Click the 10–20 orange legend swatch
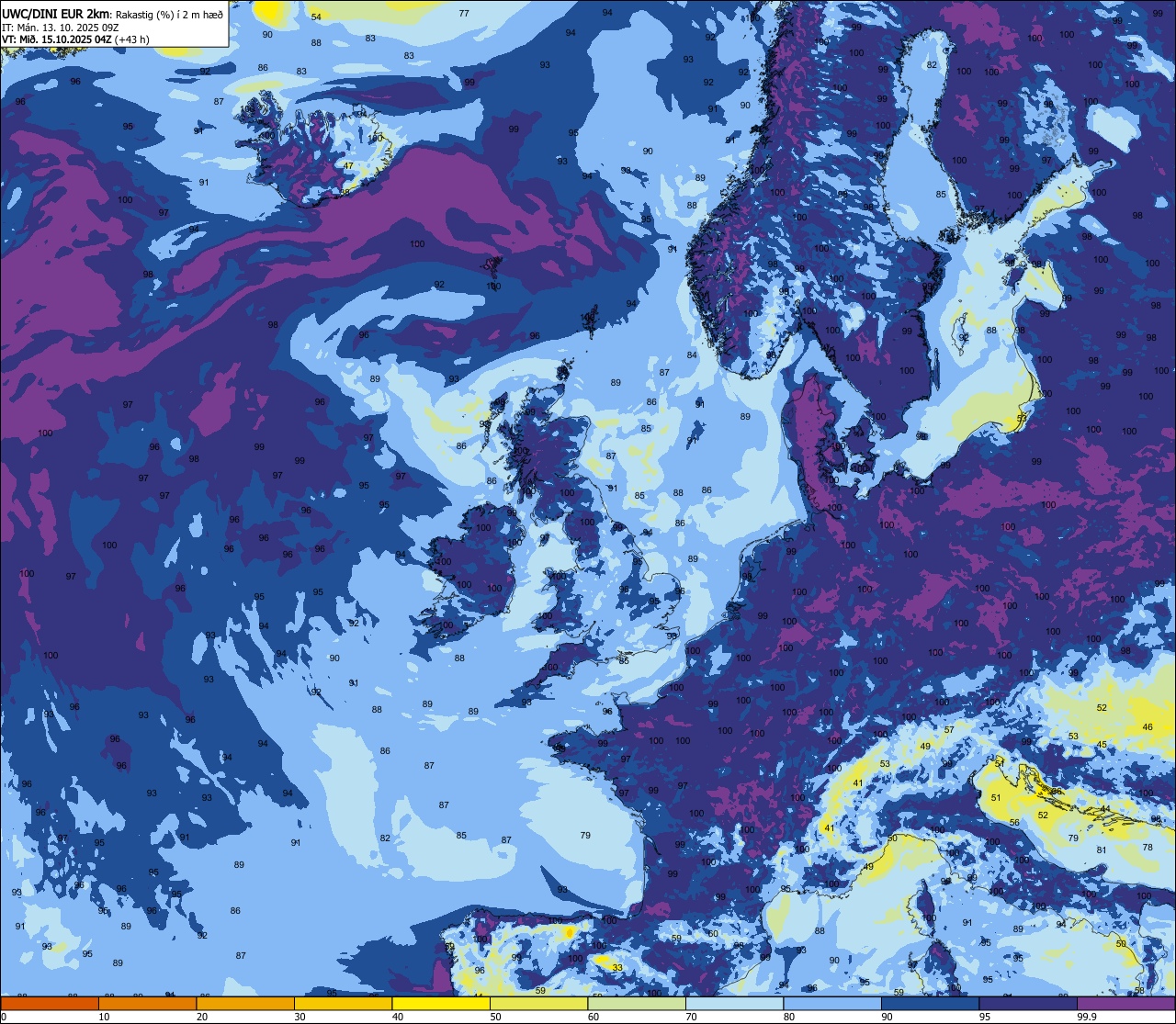Screen dimensions: 1176x1024 (147, 1003)
